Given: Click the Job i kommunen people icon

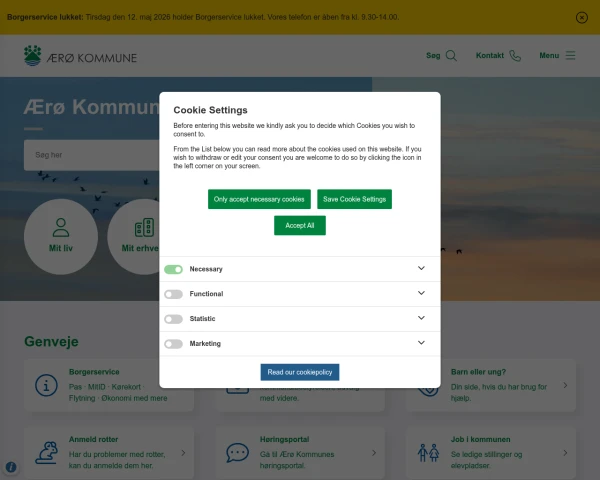Looking at the screenshot, I should pos(428,453).
